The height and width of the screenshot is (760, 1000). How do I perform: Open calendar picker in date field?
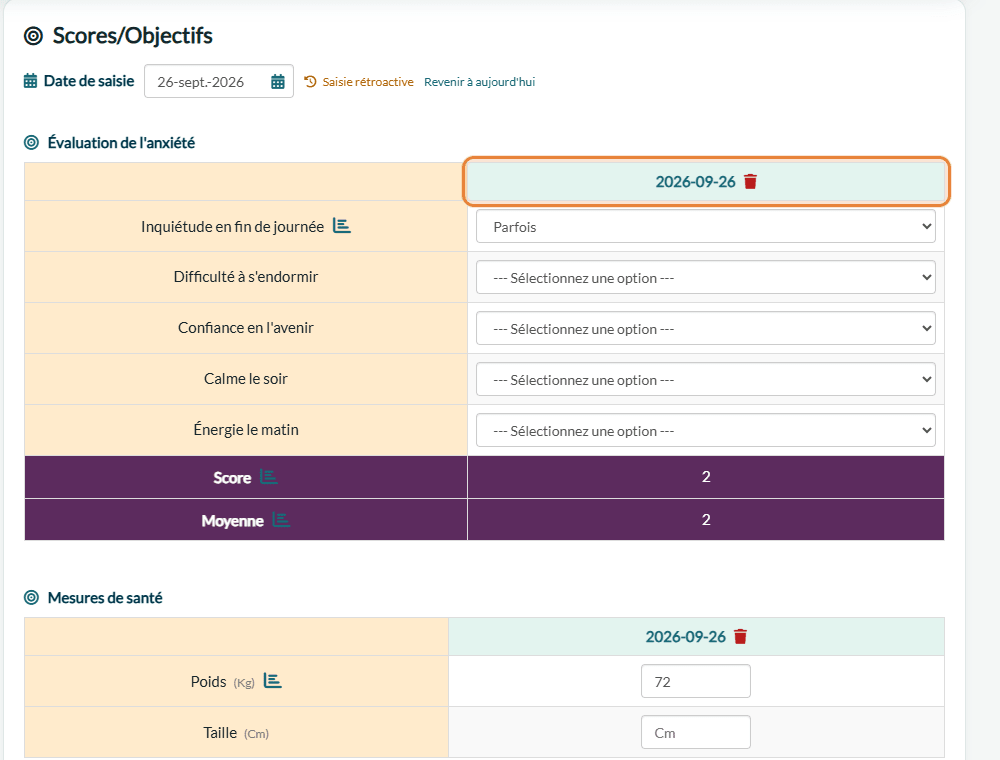[x=277, y=82]
